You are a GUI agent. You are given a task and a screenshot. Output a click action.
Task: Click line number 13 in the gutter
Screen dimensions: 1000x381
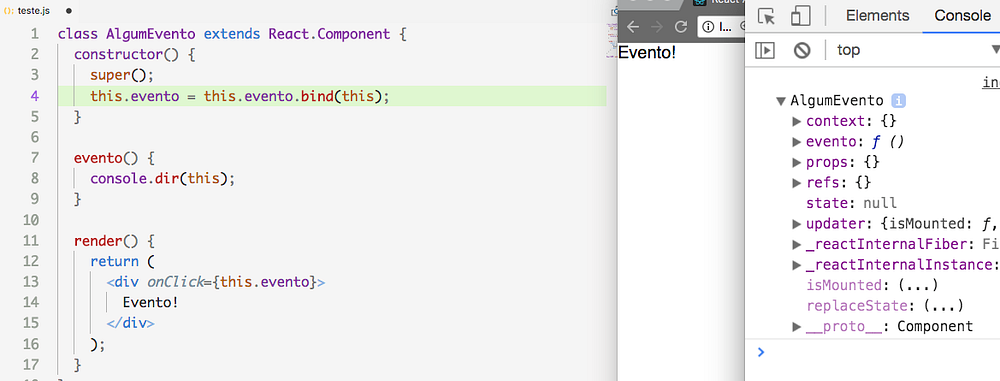point(31,281)
